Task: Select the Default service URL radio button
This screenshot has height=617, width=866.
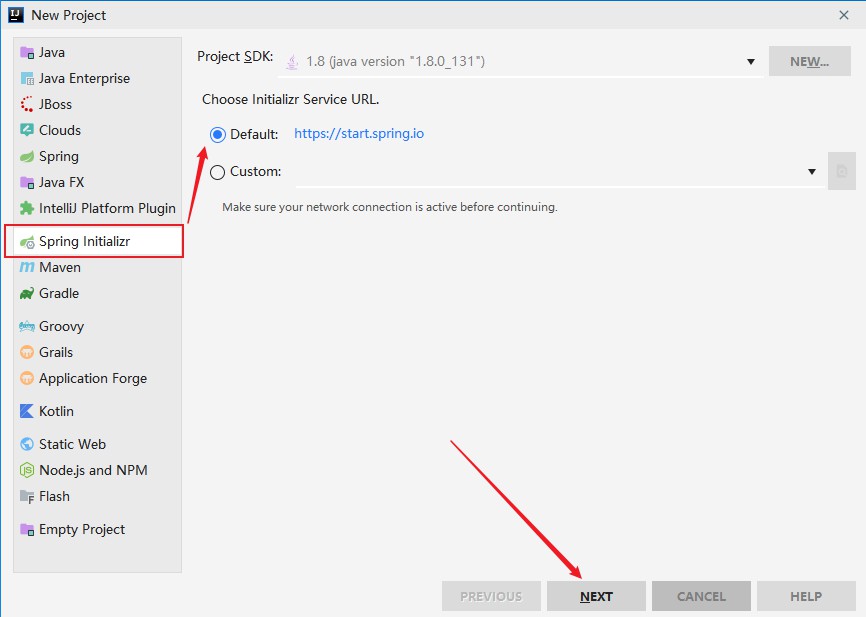Action: (x=218, y=134)
